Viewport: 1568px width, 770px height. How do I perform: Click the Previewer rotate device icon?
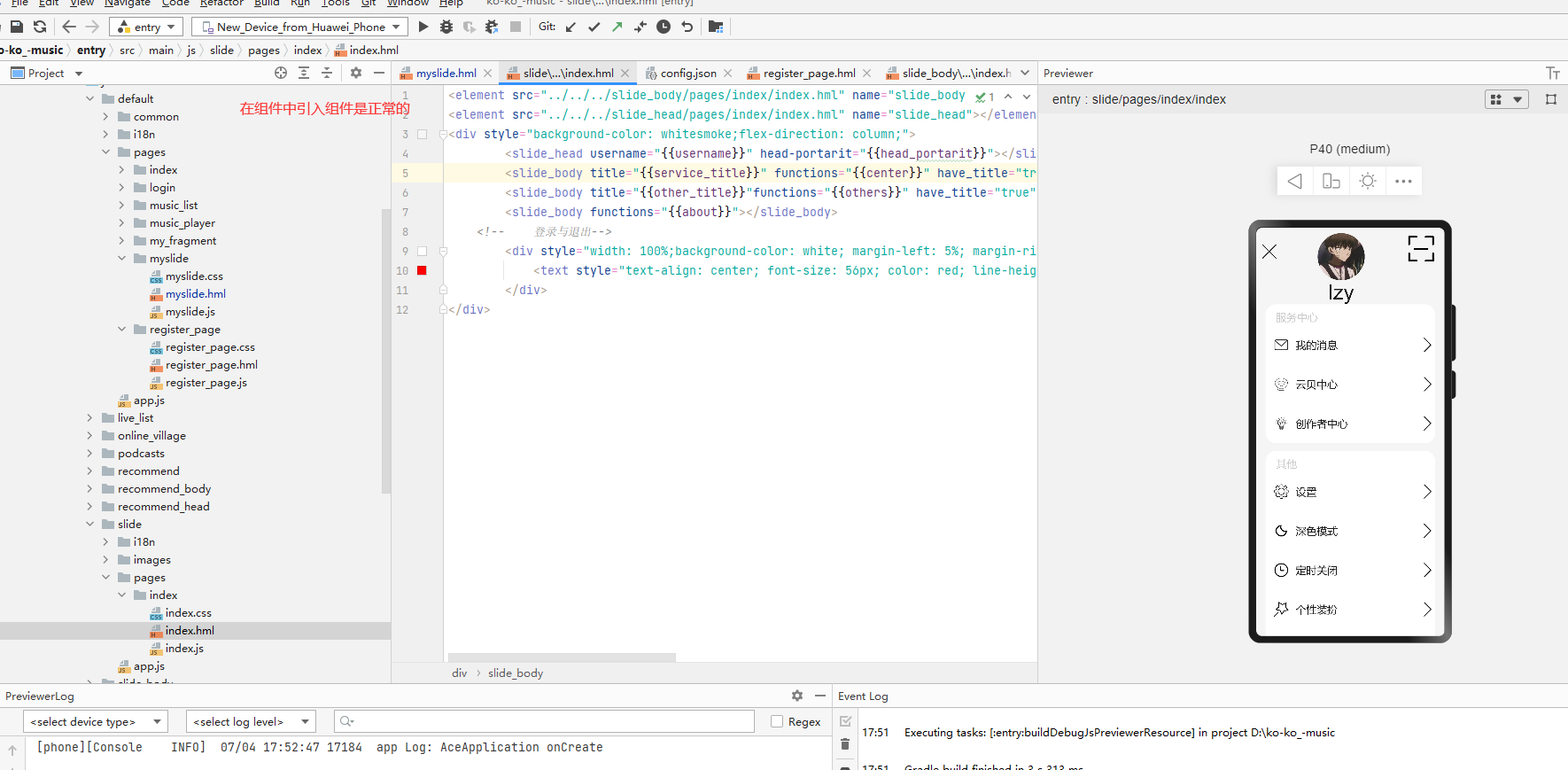(1331, 181)
